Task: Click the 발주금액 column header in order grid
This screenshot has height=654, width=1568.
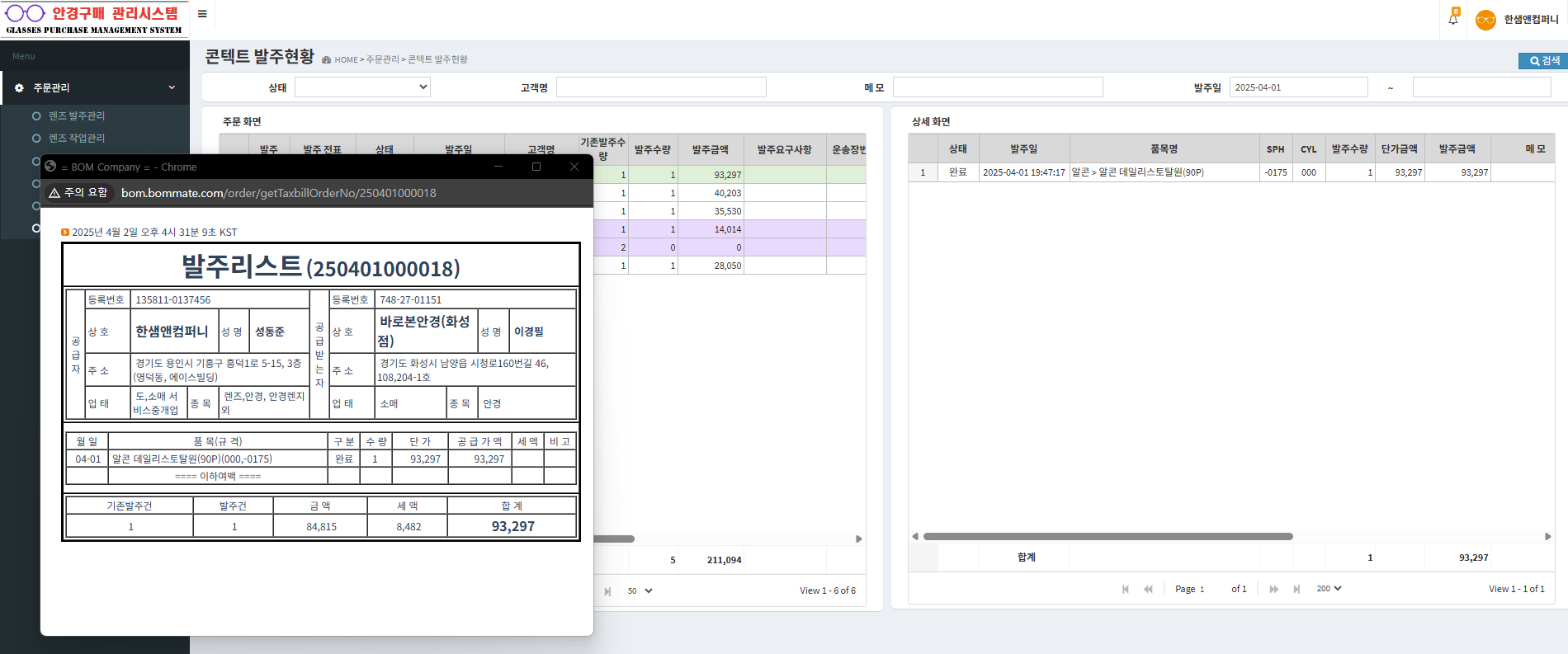Action: pyautogui.click(x=711, y=149)
